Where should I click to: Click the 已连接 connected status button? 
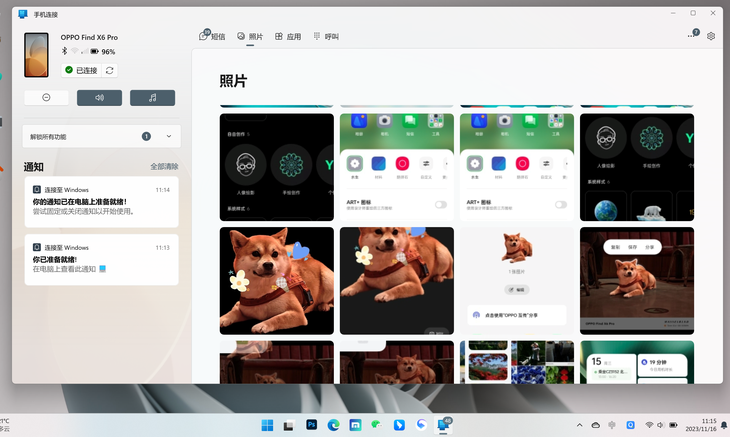80,71
